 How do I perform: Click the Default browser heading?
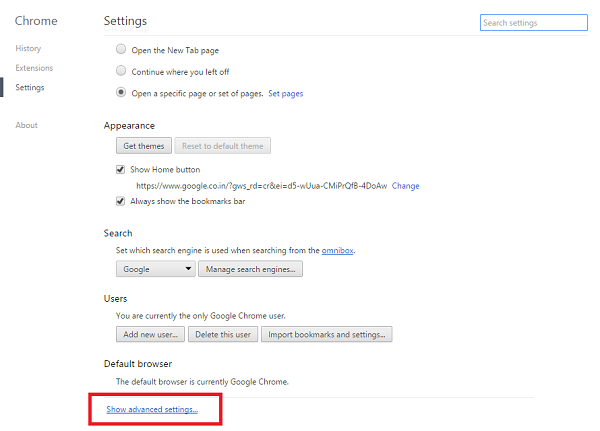click(x=138, y=364)
